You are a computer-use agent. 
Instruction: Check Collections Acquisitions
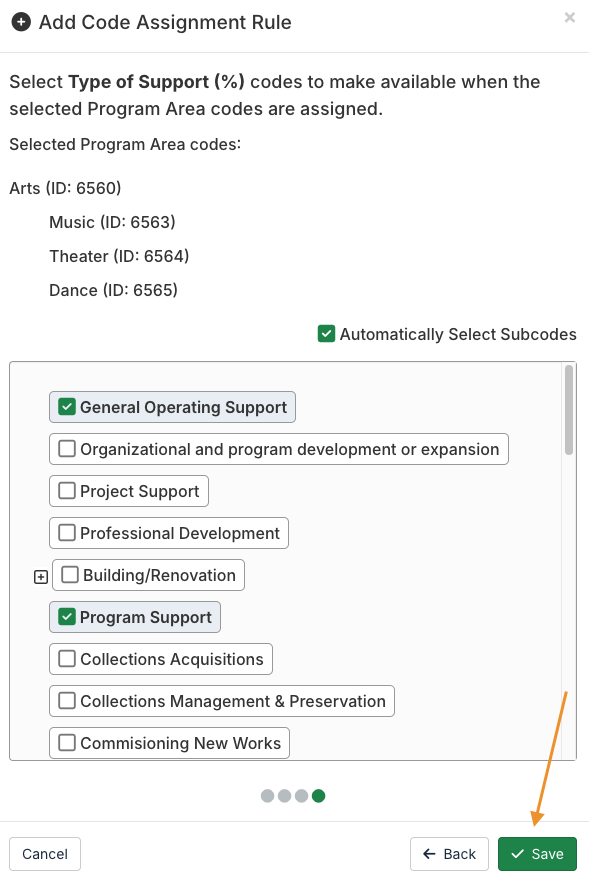pyautogui.click(x=67, y=658)
